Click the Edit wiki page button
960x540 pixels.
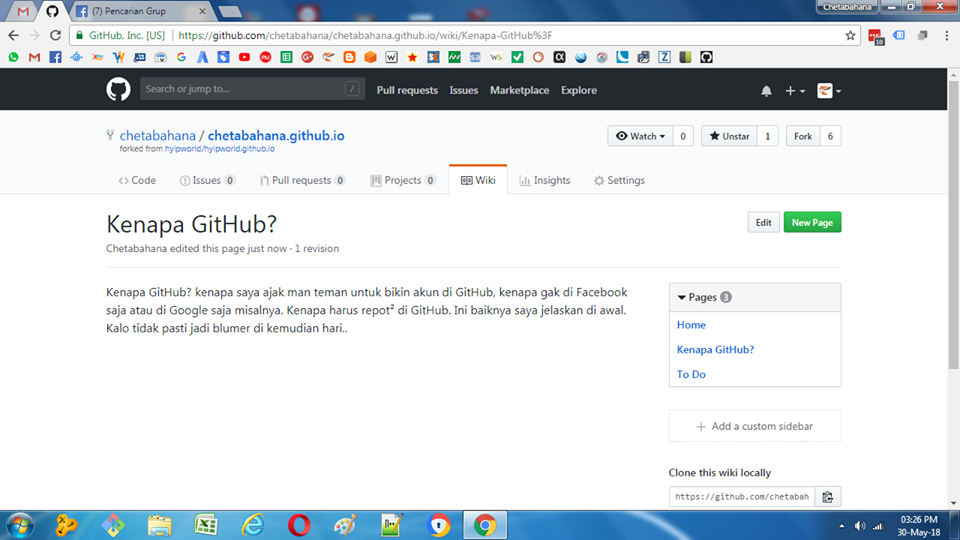[763, 222]
